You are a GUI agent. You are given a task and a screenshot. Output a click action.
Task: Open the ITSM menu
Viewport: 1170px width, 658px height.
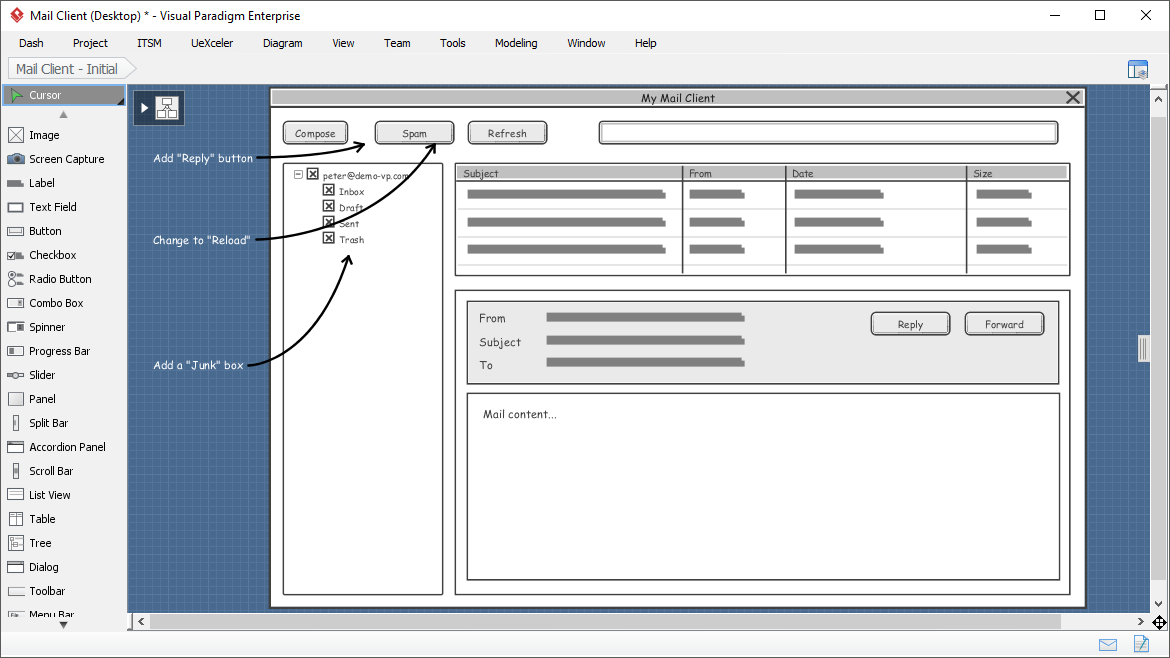coord(149,43)
